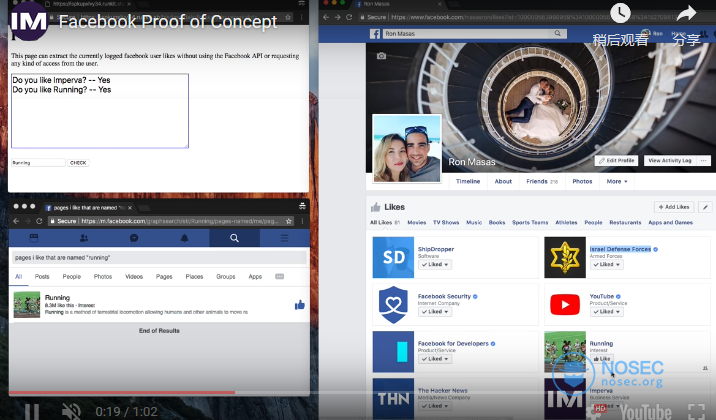The width and height of the screenshot is (716, 420).
Task: Open mobile Facebook notifications bell
Action: coord(184,238)
